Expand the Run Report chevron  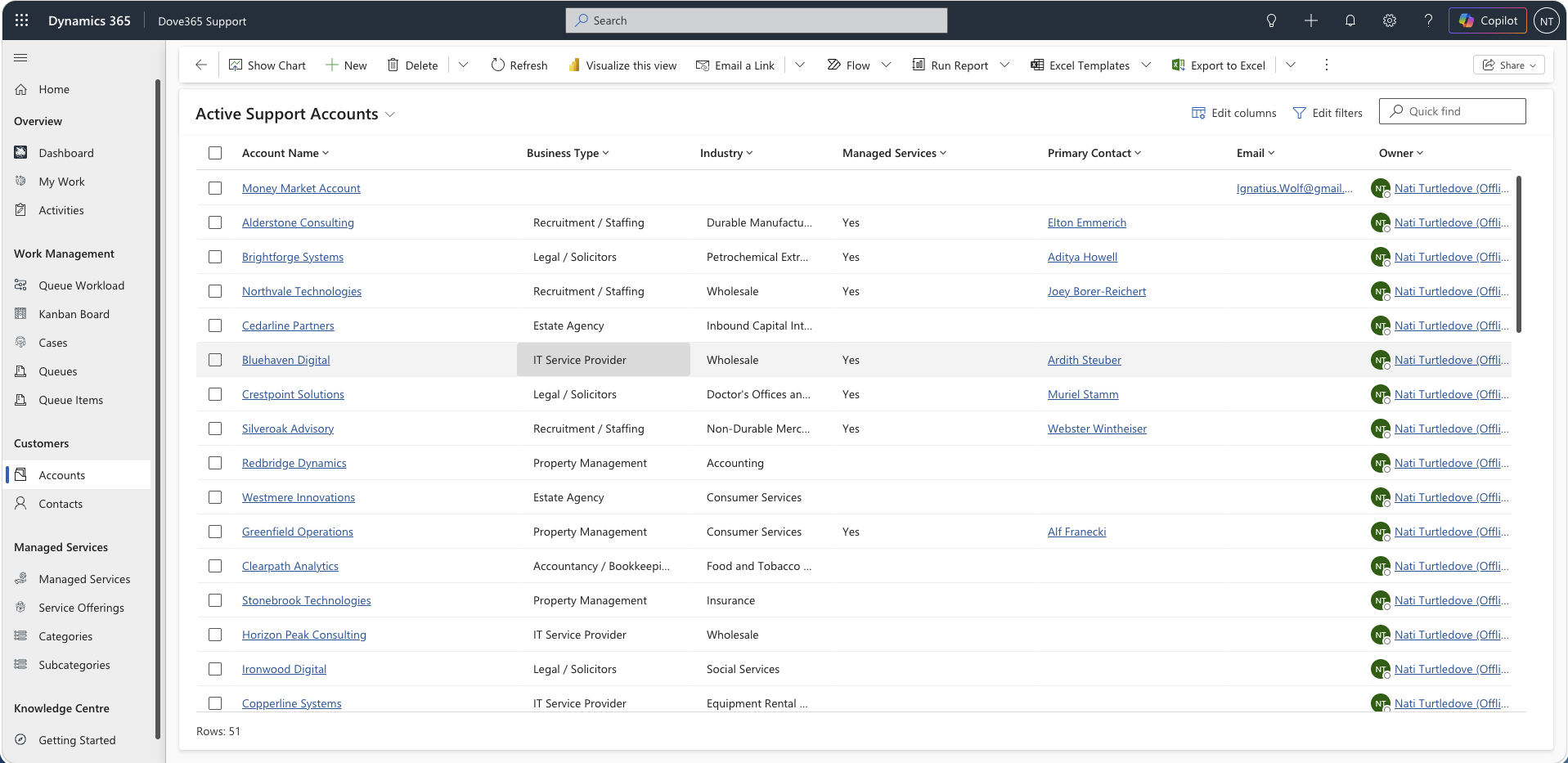[1004, 65]
